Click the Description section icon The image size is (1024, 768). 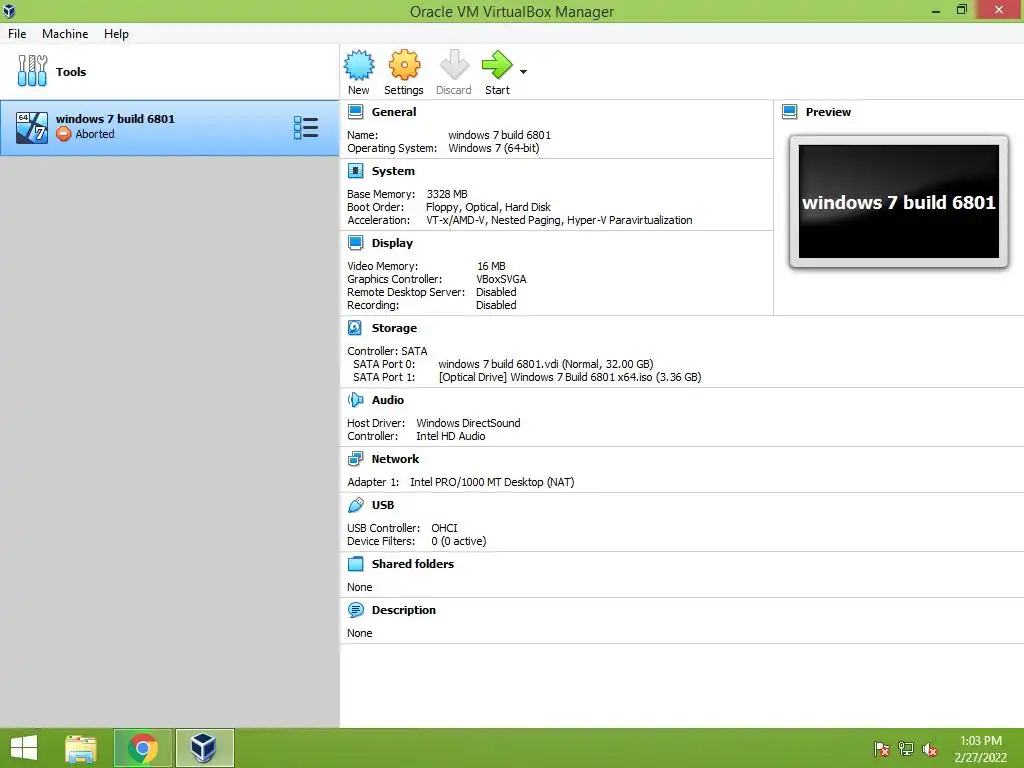point(355,610)
